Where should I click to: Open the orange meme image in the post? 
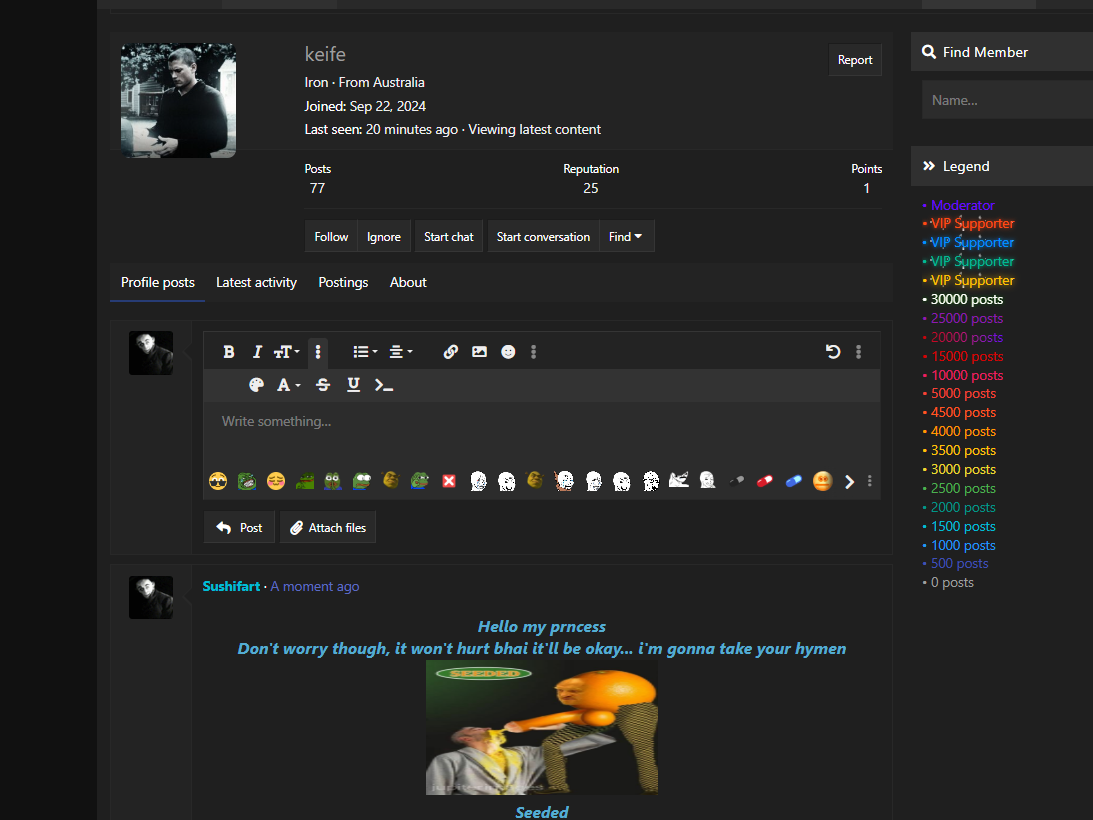pos(542,727)
